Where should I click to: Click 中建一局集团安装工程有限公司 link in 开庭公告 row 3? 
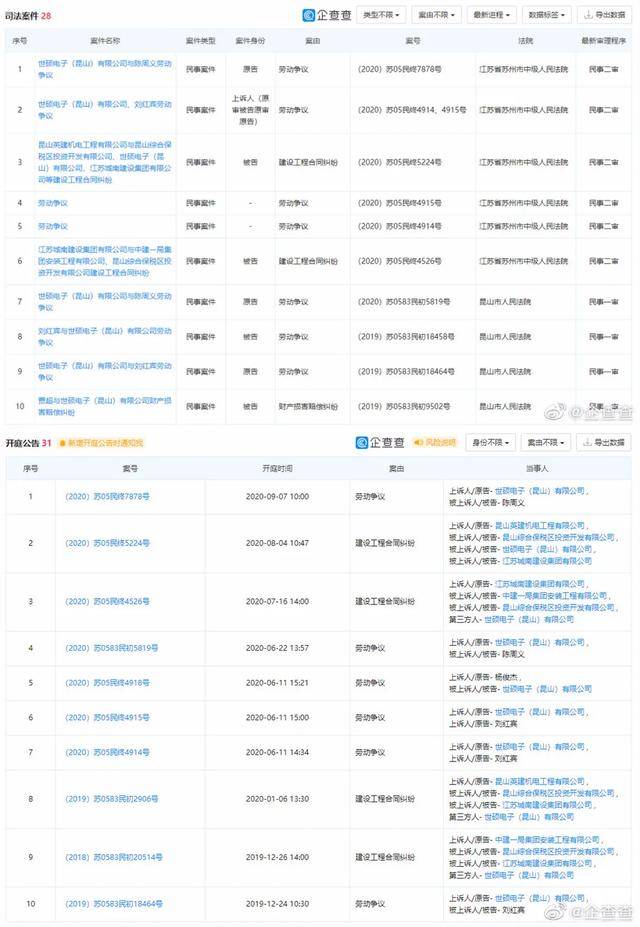555,595
